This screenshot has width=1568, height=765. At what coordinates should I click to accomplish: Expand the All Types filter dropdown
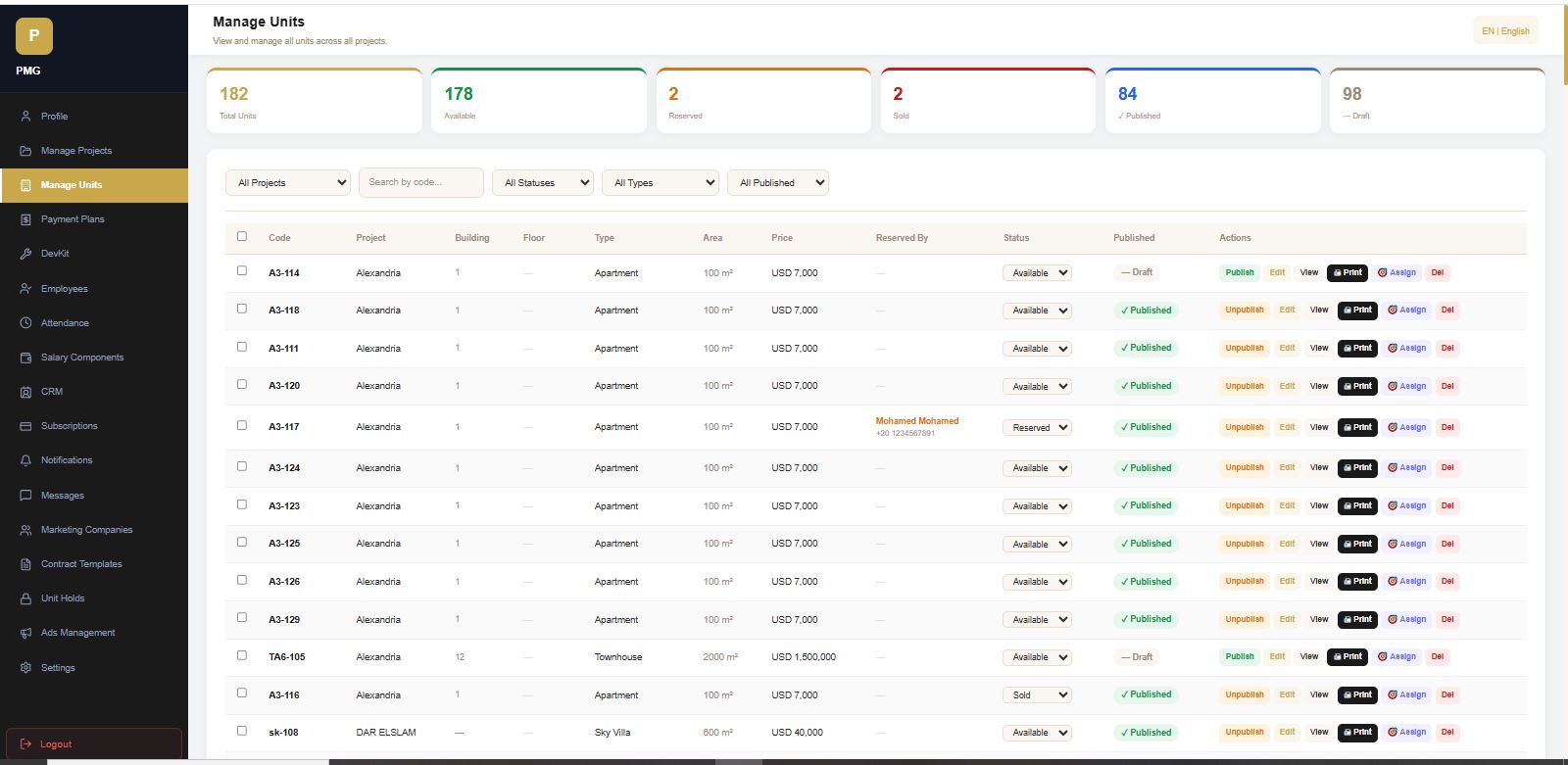(x=661, y=182)
